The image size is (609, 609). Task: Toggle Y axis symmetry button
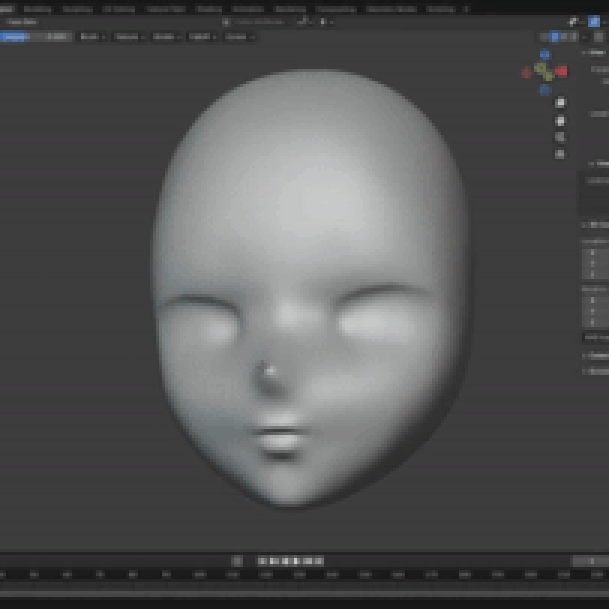tap(564, 37)
